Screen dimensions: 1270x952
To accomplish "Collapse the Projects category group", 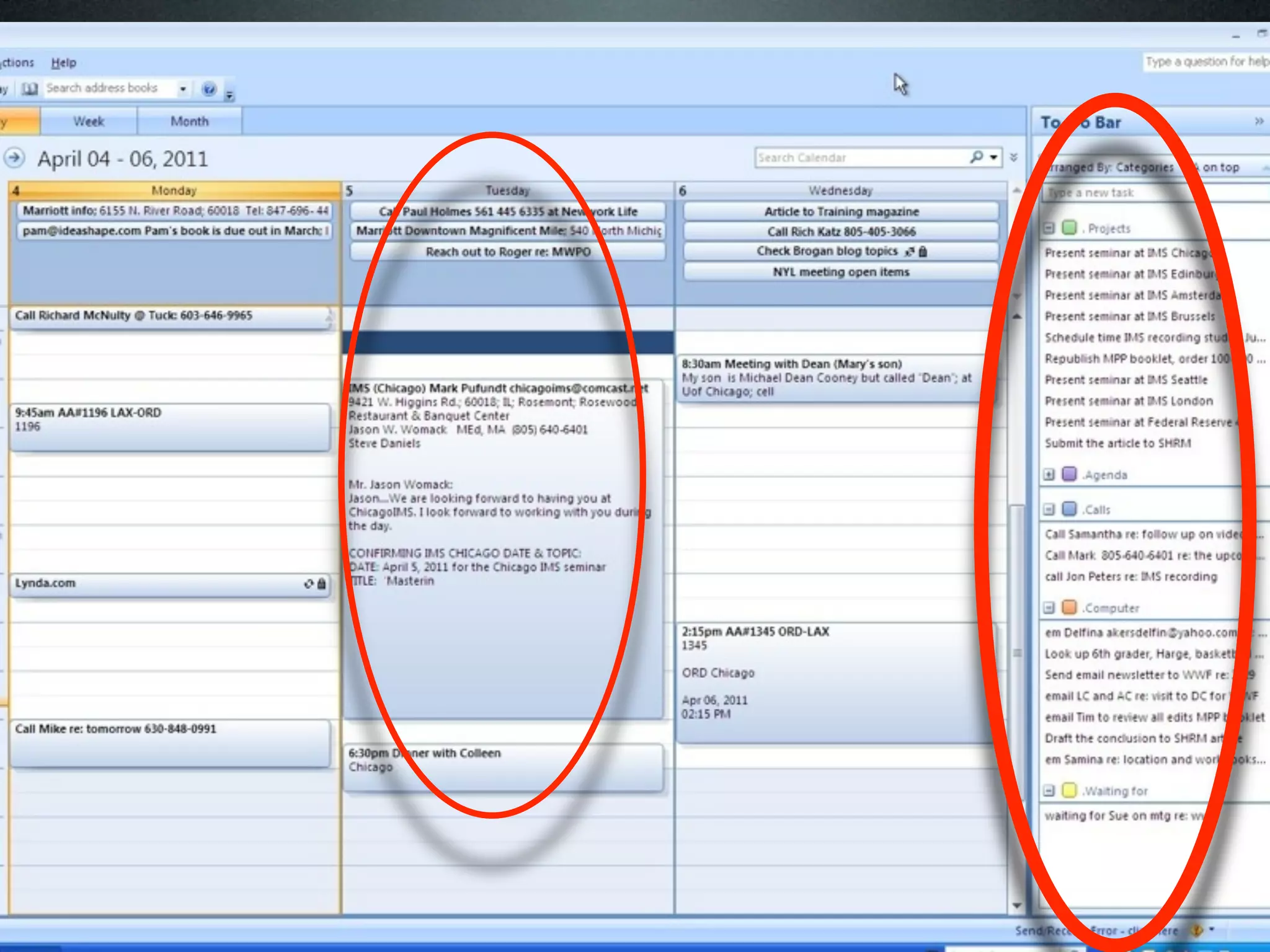I will tap(1049, 228).
